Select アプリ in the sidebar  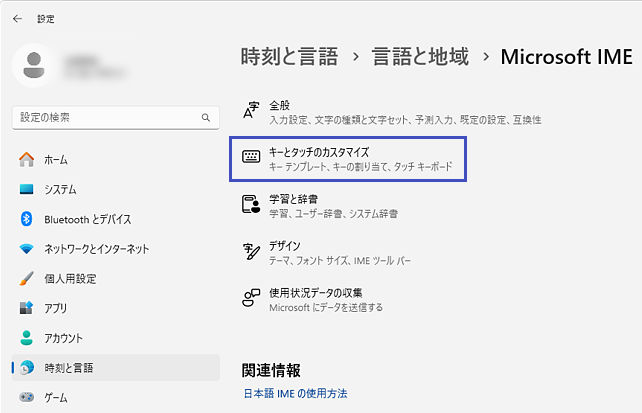point(56,309)
